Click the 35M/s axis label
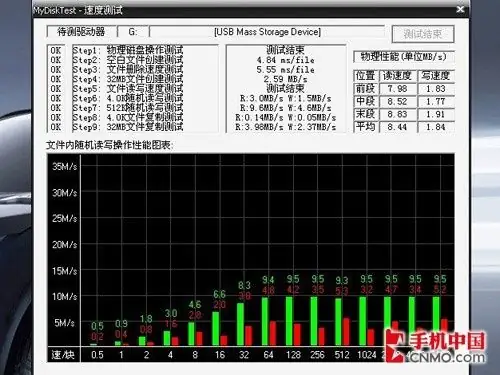The height and width of the screenshot is (375, 500). (x=65, y=166)
